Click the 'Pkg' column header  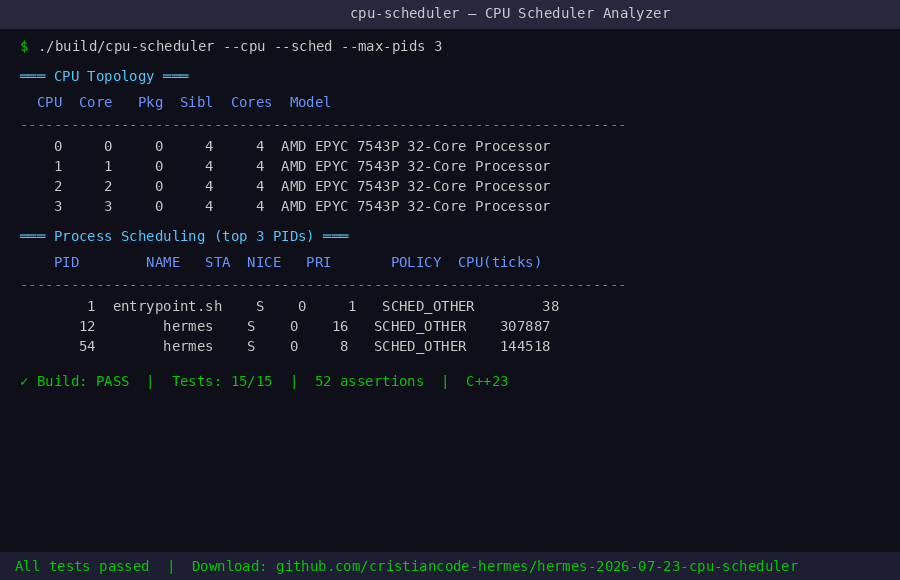pos(150,102)
